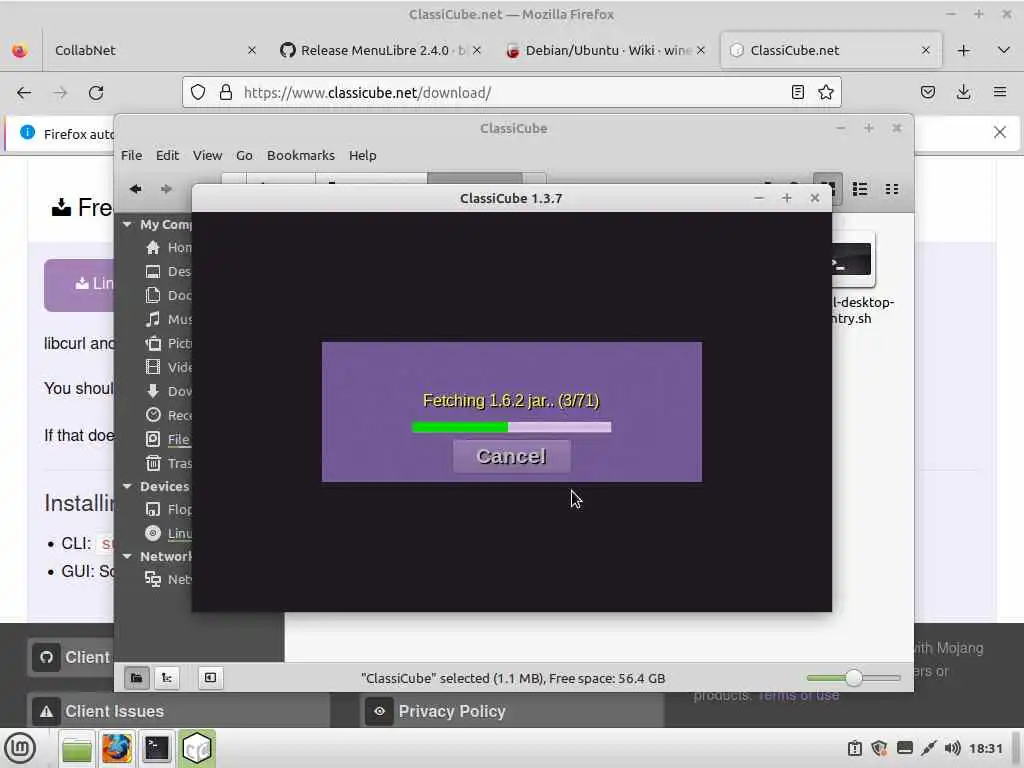Open the file manager File menu
The height and width of the screenshot is (768, 1024).
coord(131,155)
